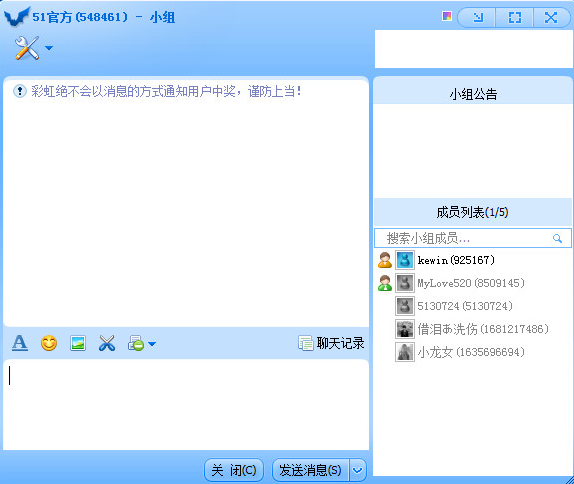
Task: Open the emoticon smiley picker
Action: tap(49, 343)
